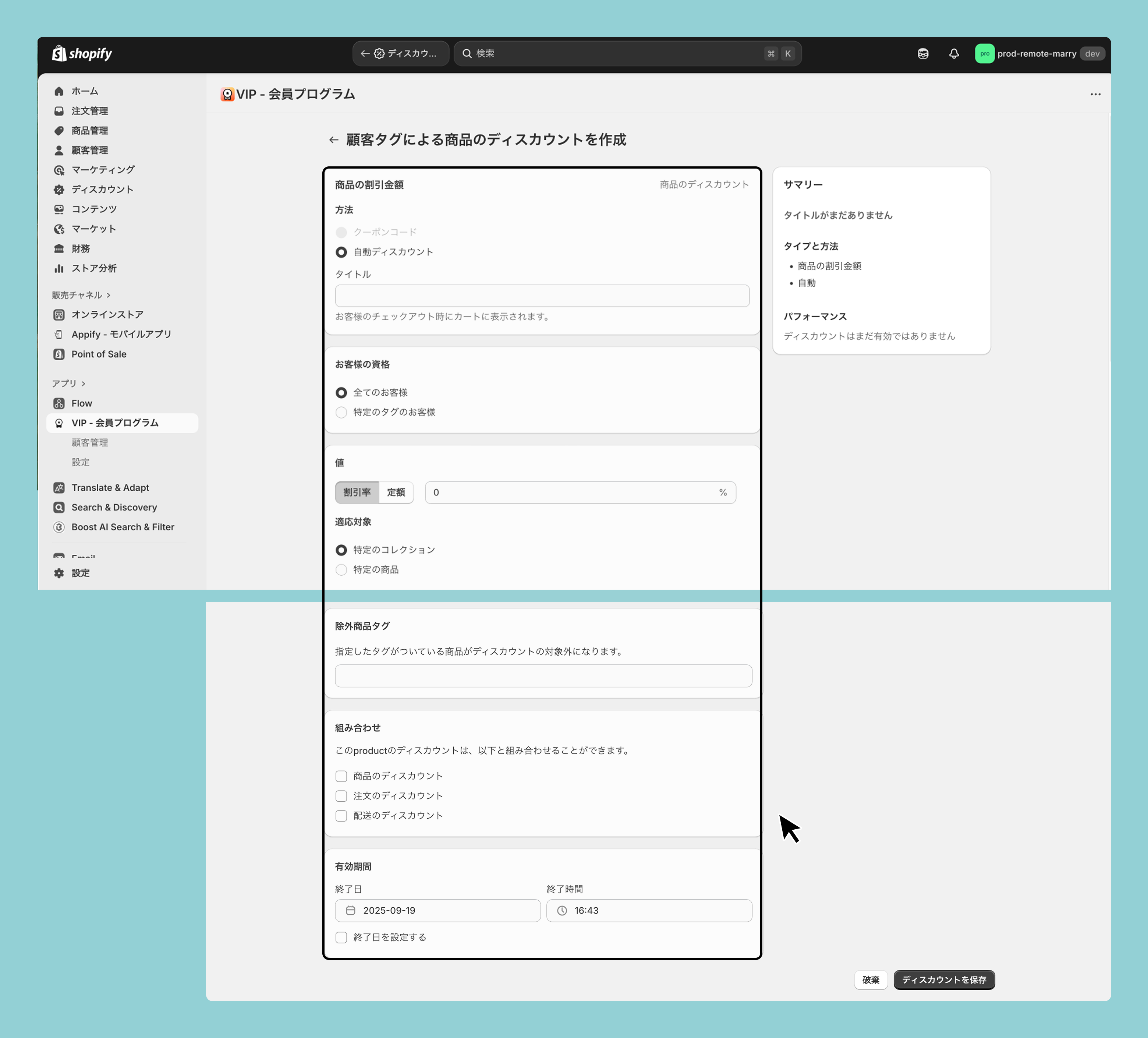Open 注文管理 orders icon
The height and width of the screenshot is (1038, 1148).
(59, 111)
